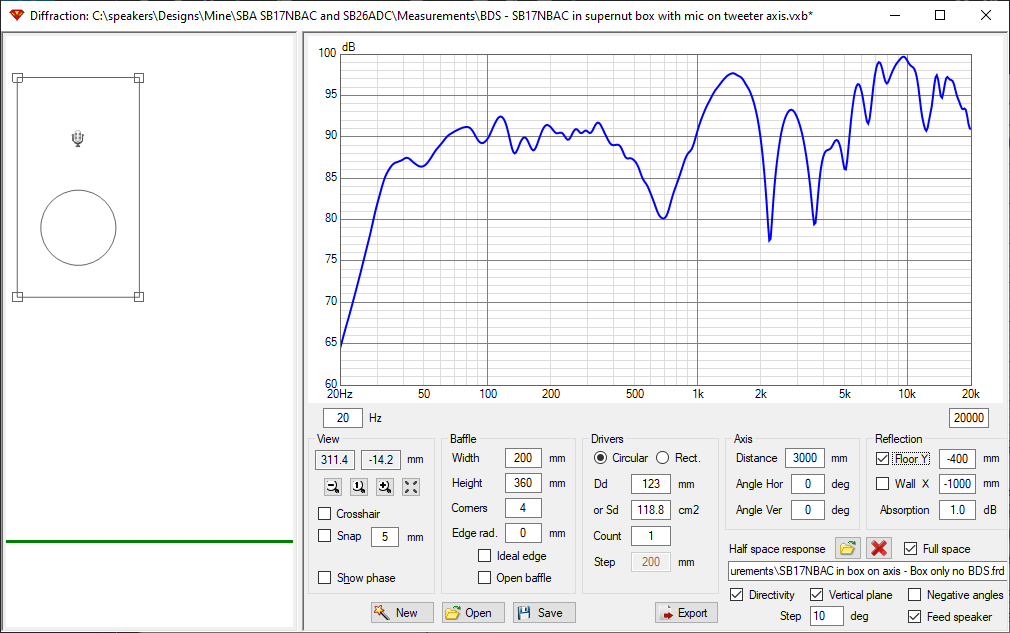Select the top-right baffle corner handle
This screenshot has height=633, width=1010.
click(138, 78)
